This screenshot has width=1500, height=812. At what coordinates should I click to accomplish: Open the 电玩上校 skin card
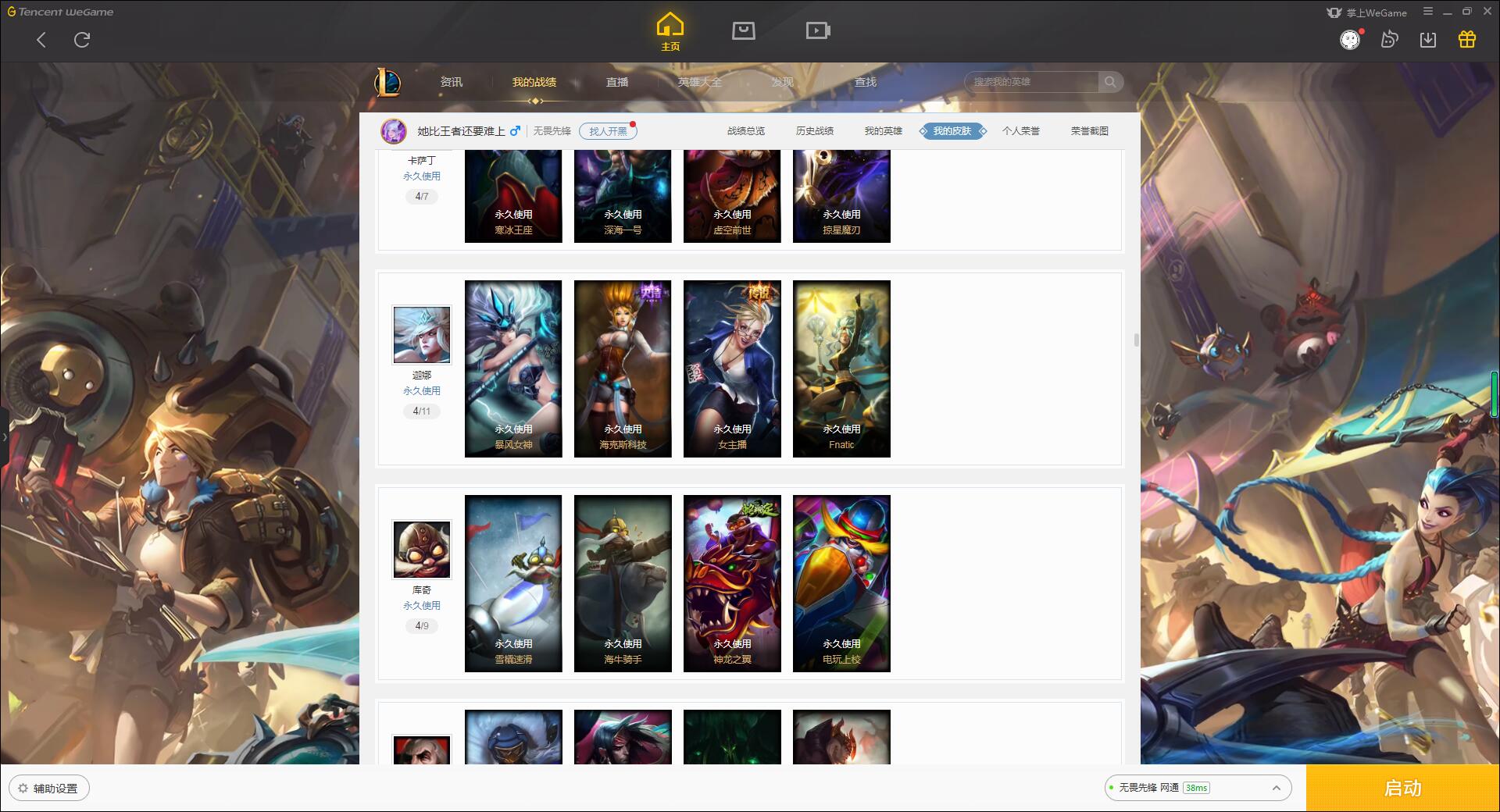tap(841, 584)
